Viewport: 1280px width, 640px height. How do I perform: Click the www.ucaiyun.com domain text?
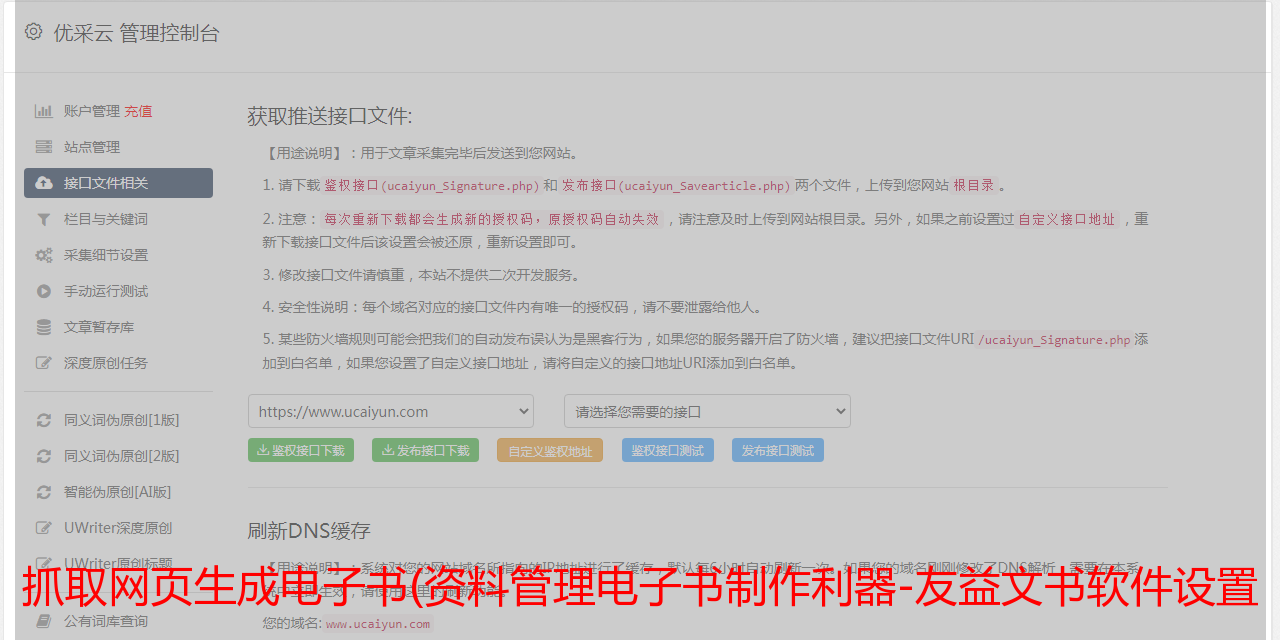point(378,624)
